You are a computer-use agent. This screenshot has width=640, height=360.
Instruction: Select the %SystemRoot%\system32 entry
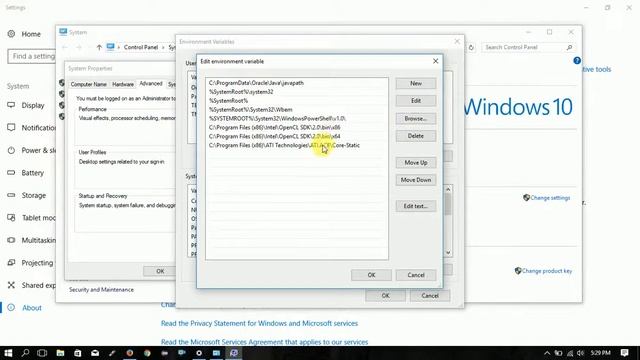(297, 92)
